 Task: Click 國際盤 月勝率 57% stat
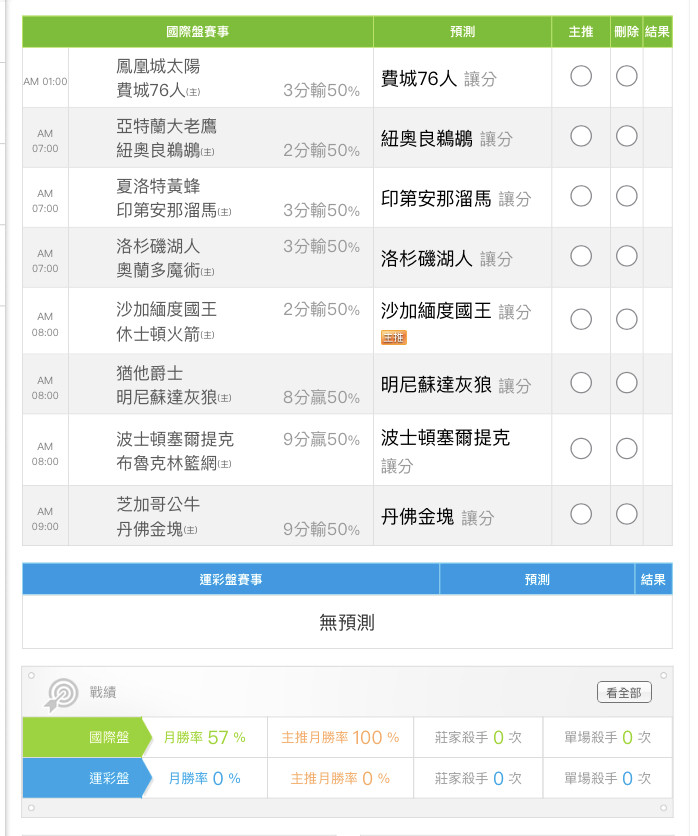pos(205,737)
